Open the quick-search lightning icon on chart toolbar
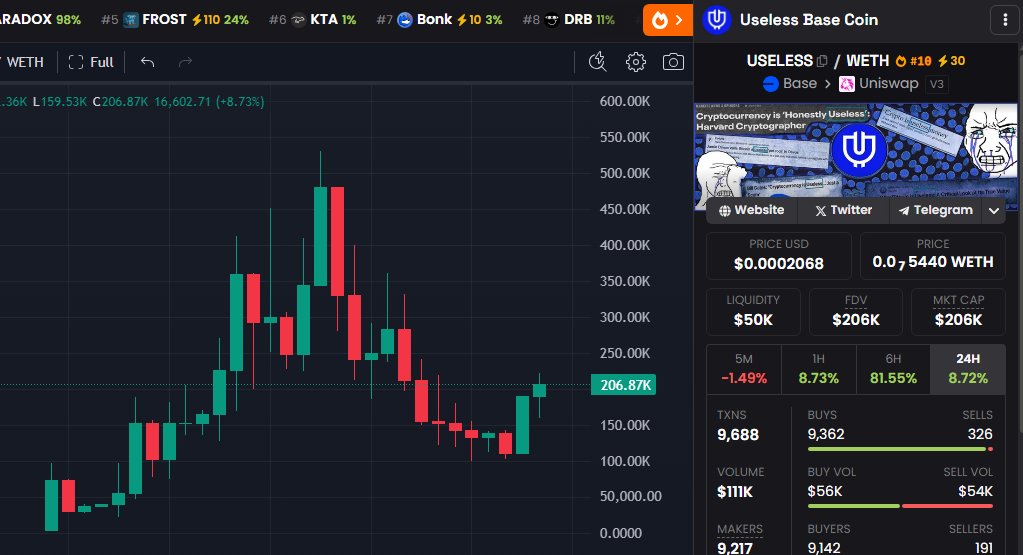Viewport: 1023px width, 555px height. tap(598, 62)
